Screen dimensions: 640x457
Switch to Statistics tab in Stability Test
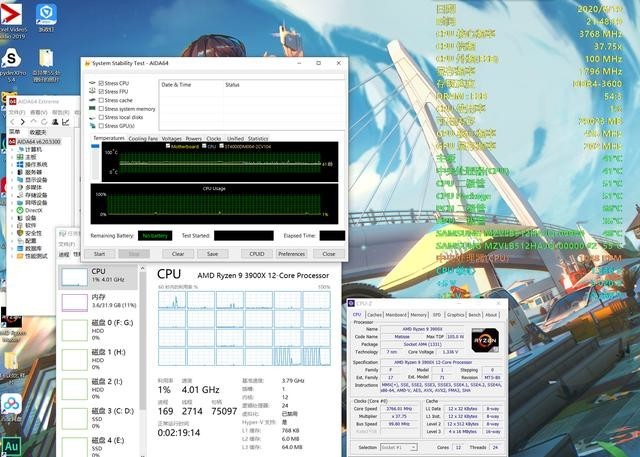258,139
